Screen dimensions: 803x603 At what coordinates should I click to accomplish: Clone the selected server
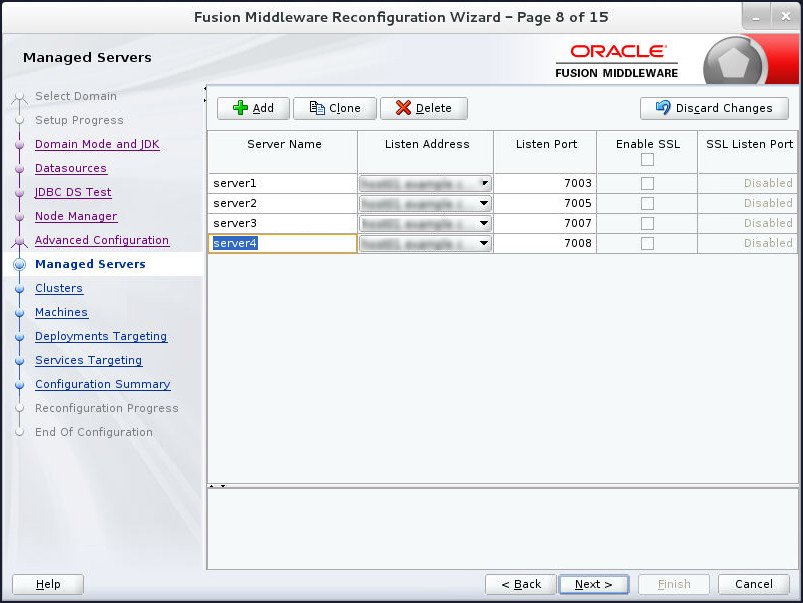click(334, 108)
